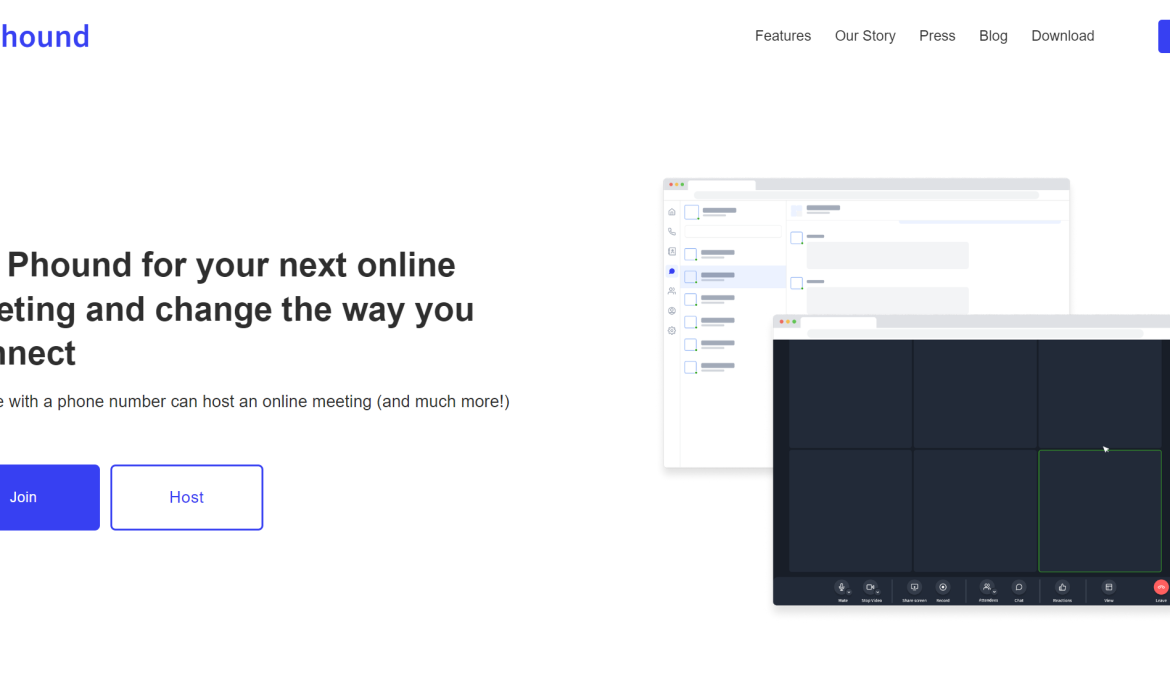Open the Features nav item

click(x=782, y=36)
